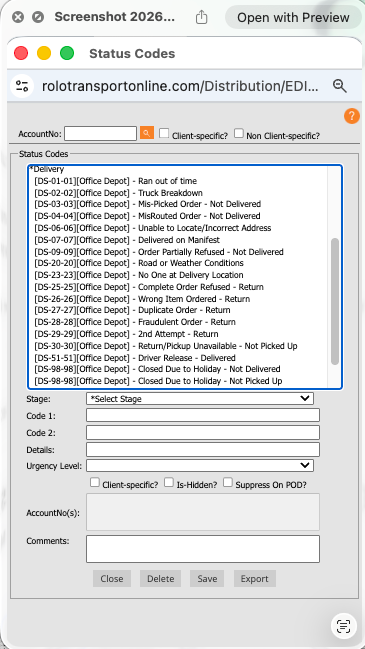Viewport: 365px width, 649px height.
Task: Click the Comments text area
Action: [x=203, y=549]
